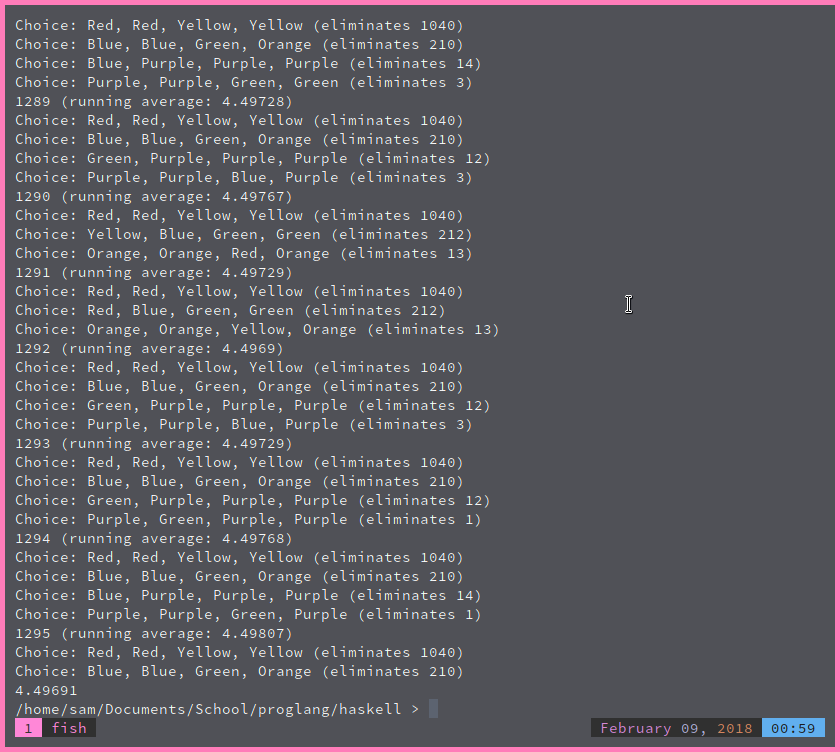Image resolution: width=840 pixels, height=752 pixels.
Task: Click the line 1293 running average 4.49729
Action: pyautogui.click(x=154, y=443)
